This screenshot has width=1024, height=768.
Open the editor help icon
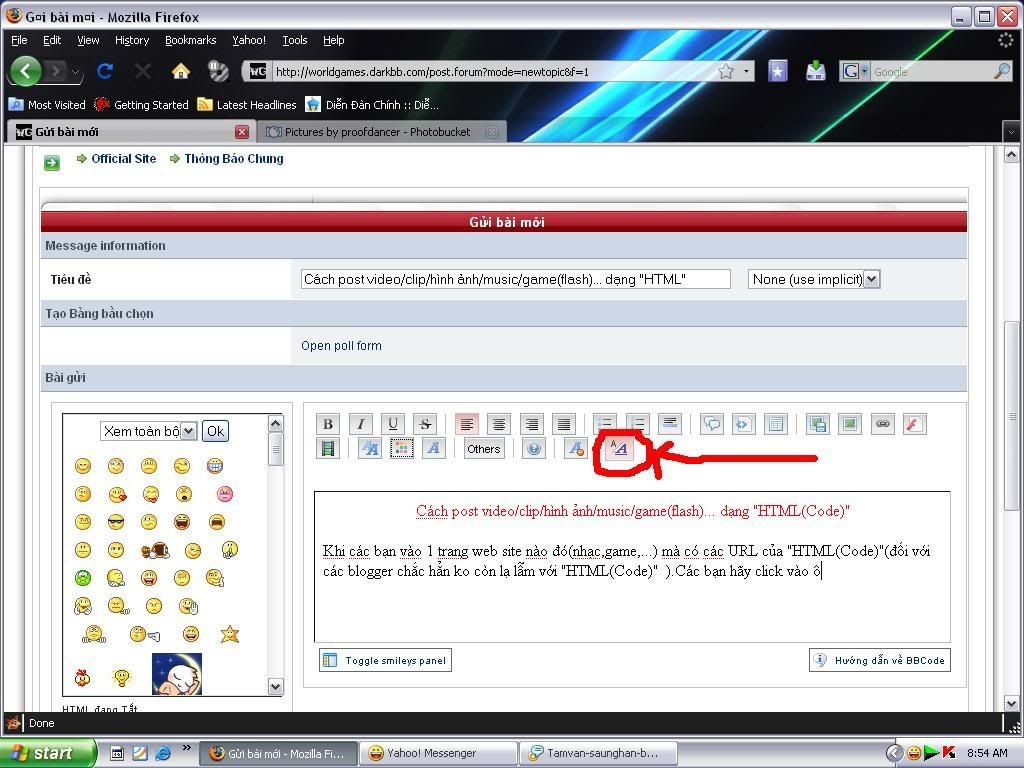click(534, 449)
